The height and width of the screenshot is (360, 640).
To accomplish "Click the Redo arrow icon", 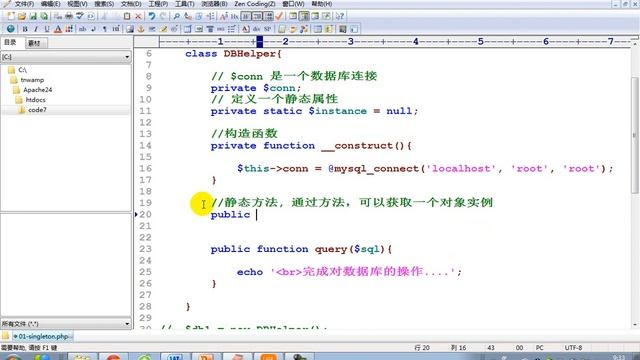I will pyautogui.click(x=163, y=16).
